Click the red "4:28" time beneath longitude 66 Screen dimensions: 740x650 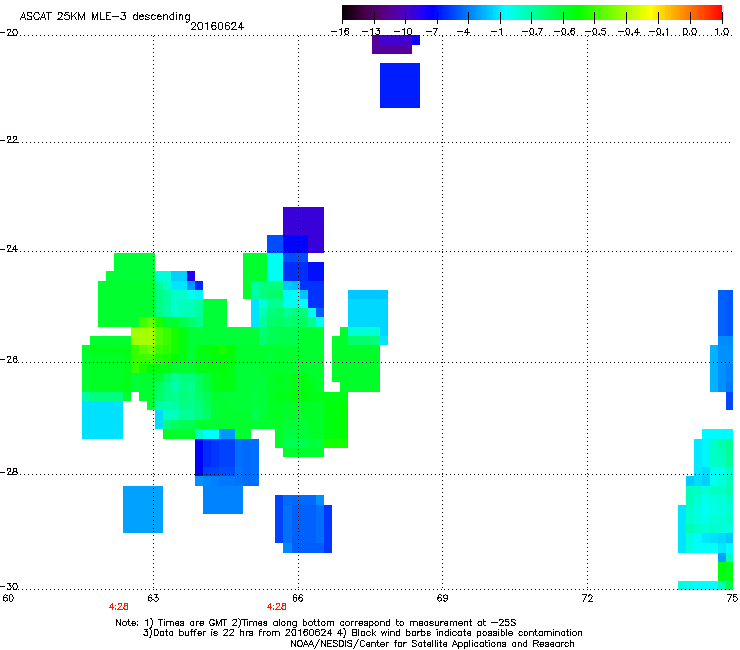pyautogui.click(x=277, y=607)
